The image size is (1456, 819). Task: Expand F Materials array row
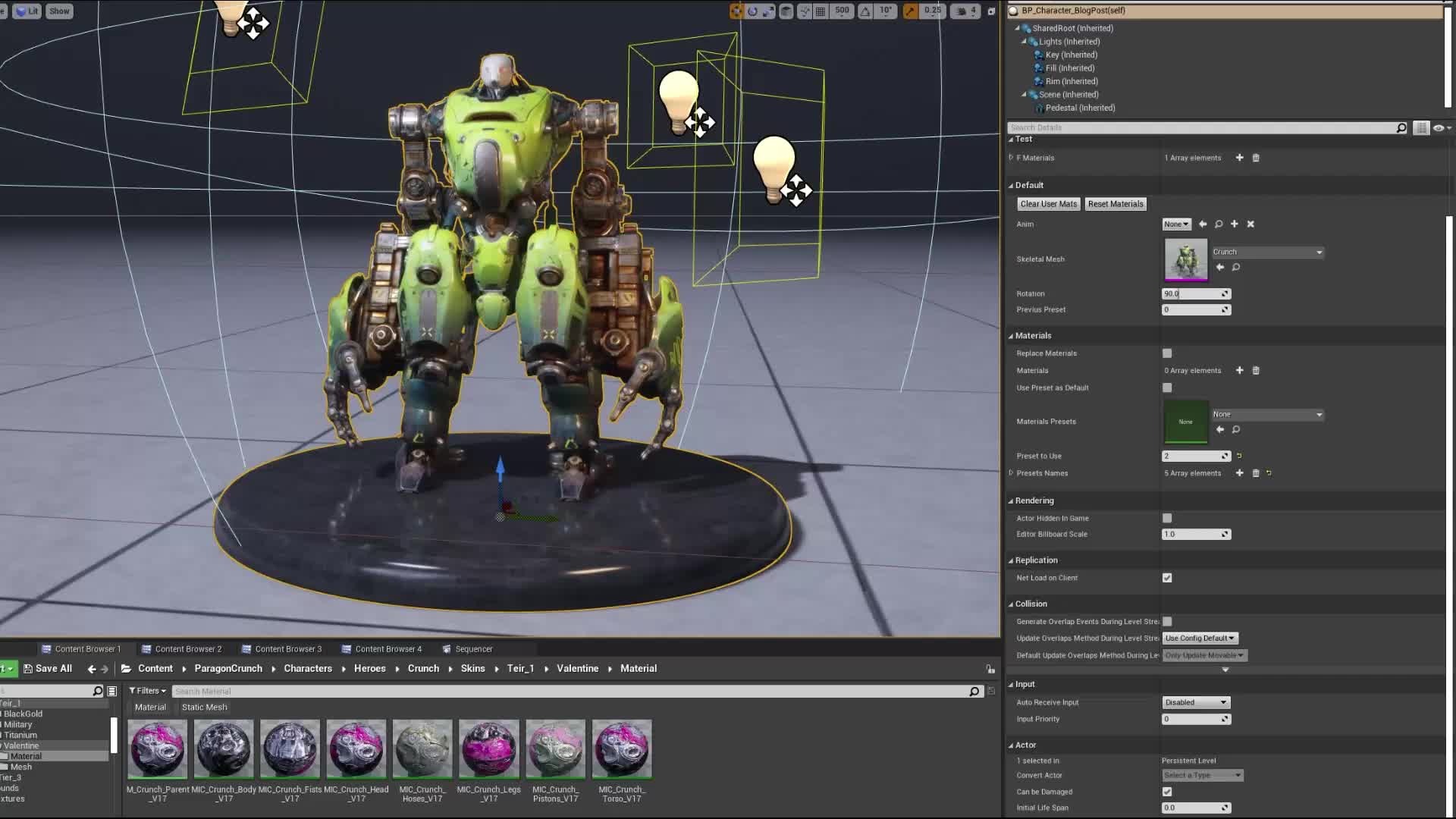click(1011, 158)
